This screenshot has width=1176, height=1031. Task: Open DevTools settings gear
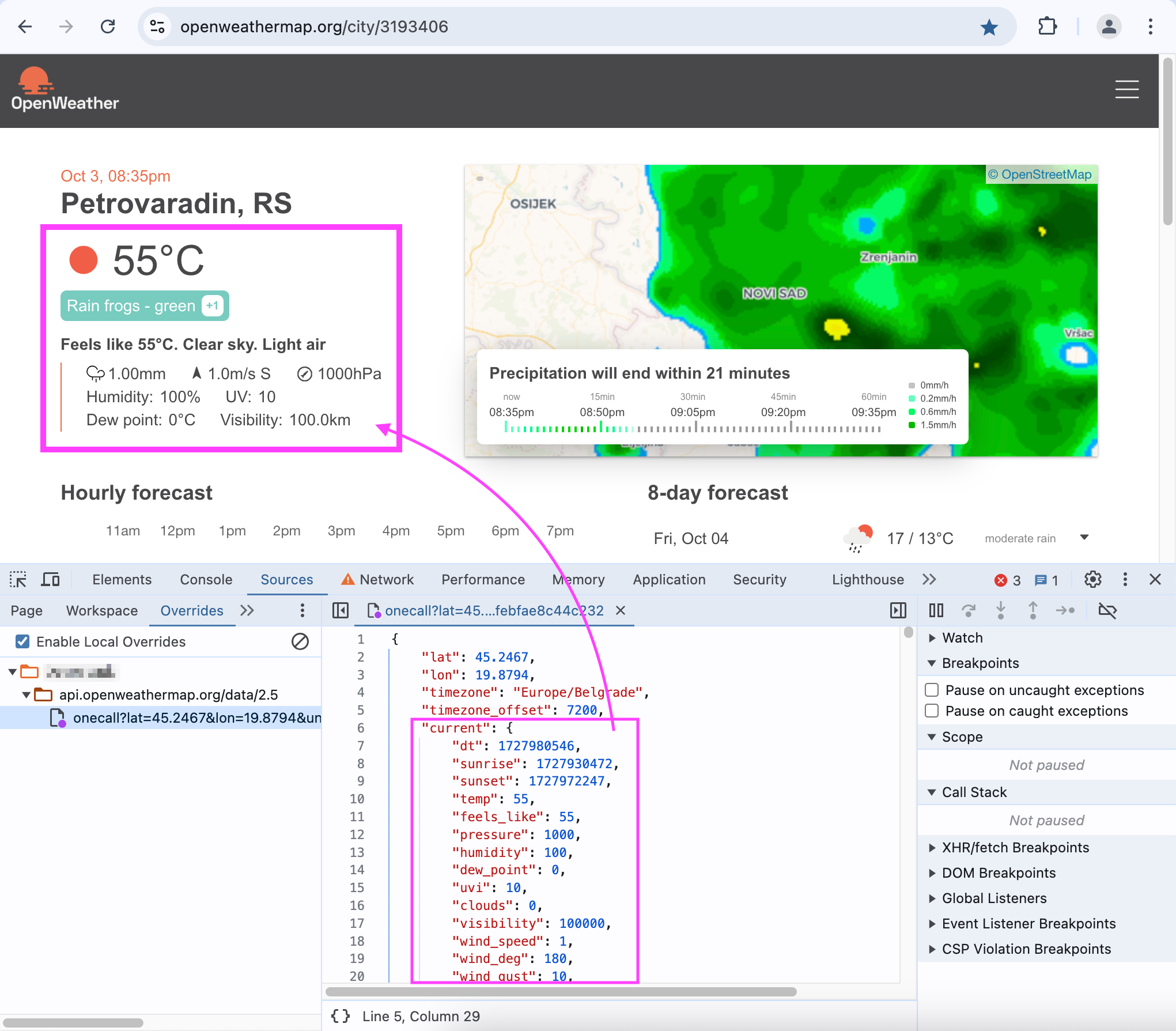click(x=1092, y=579)
